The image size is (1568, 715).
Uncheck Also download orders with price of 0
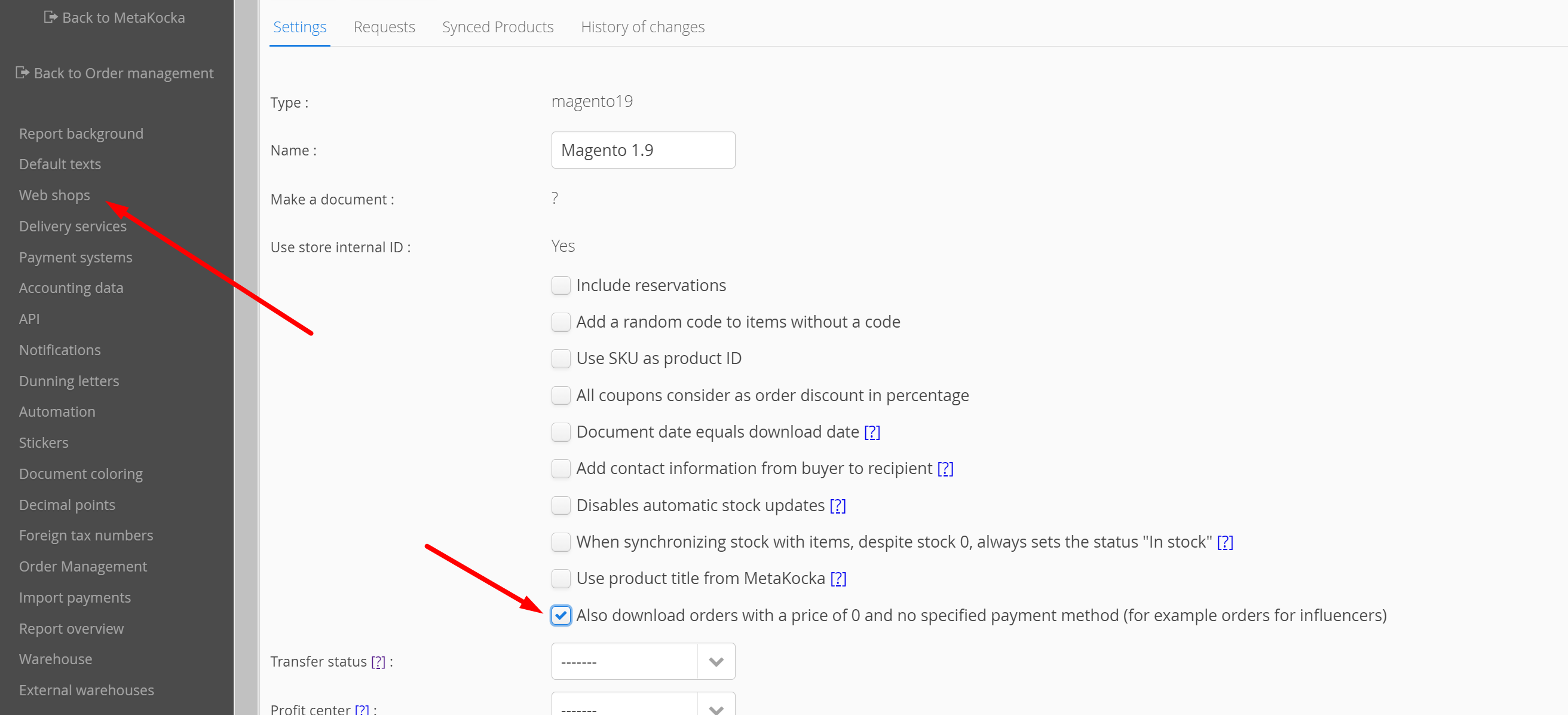(x=561, y=615)
